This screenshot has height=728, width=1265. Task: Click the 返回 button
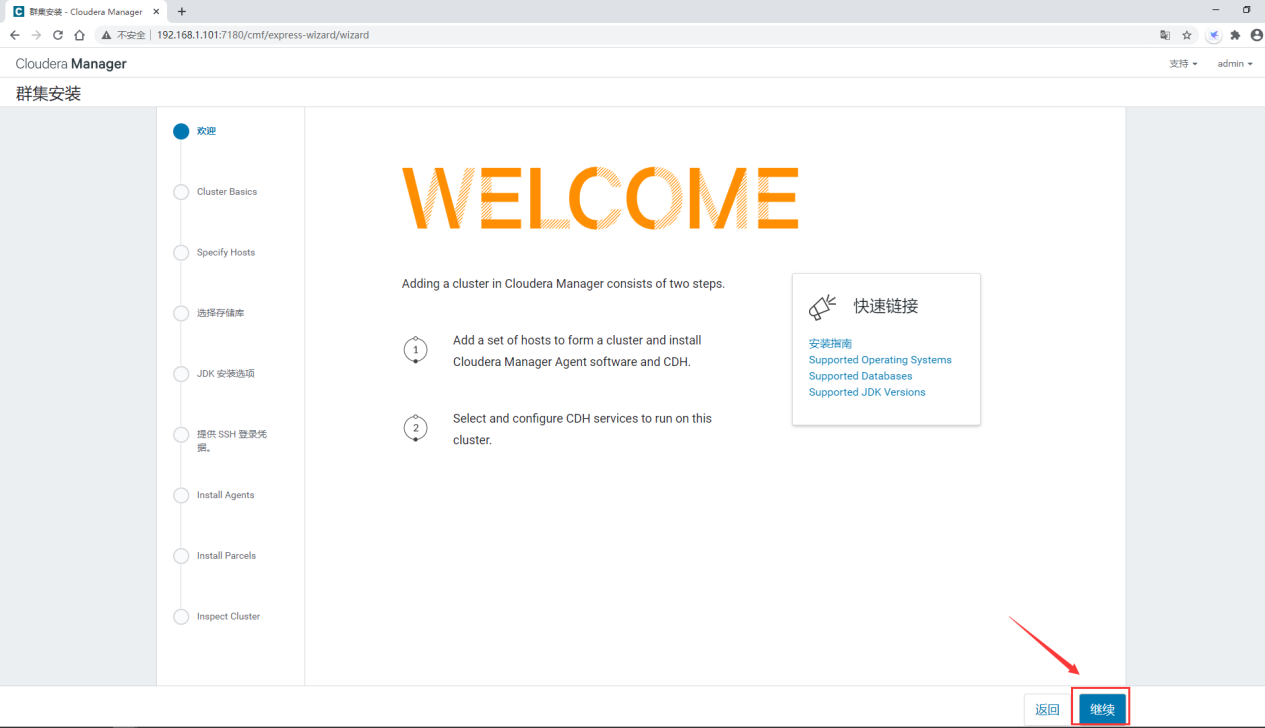[1047, 710]
